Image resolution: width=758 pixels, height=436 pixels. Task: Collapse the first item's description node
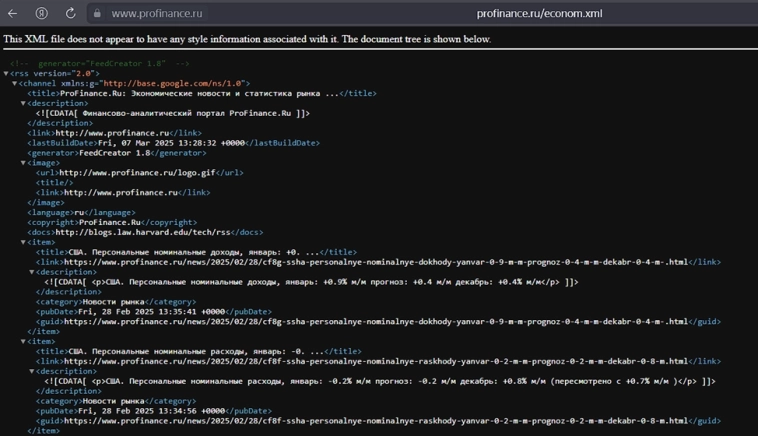32,272
